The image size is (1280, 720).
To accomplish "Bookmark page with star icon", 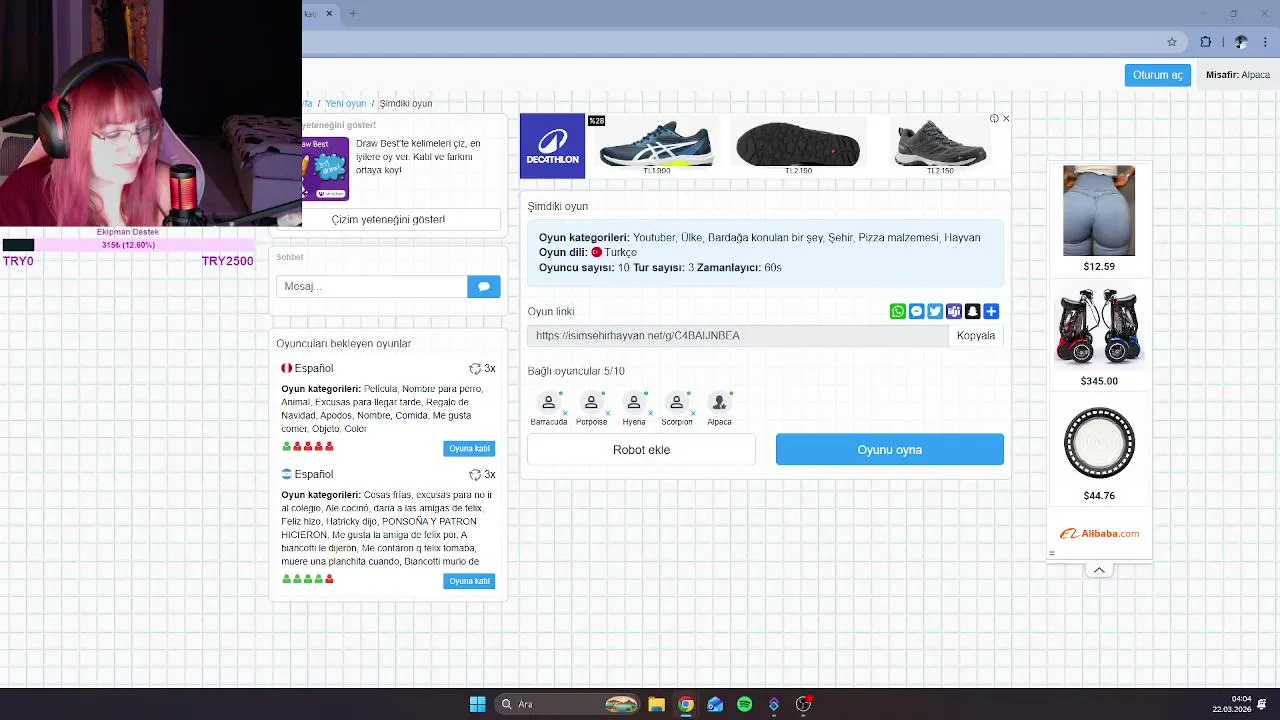I will (1172, 42).
